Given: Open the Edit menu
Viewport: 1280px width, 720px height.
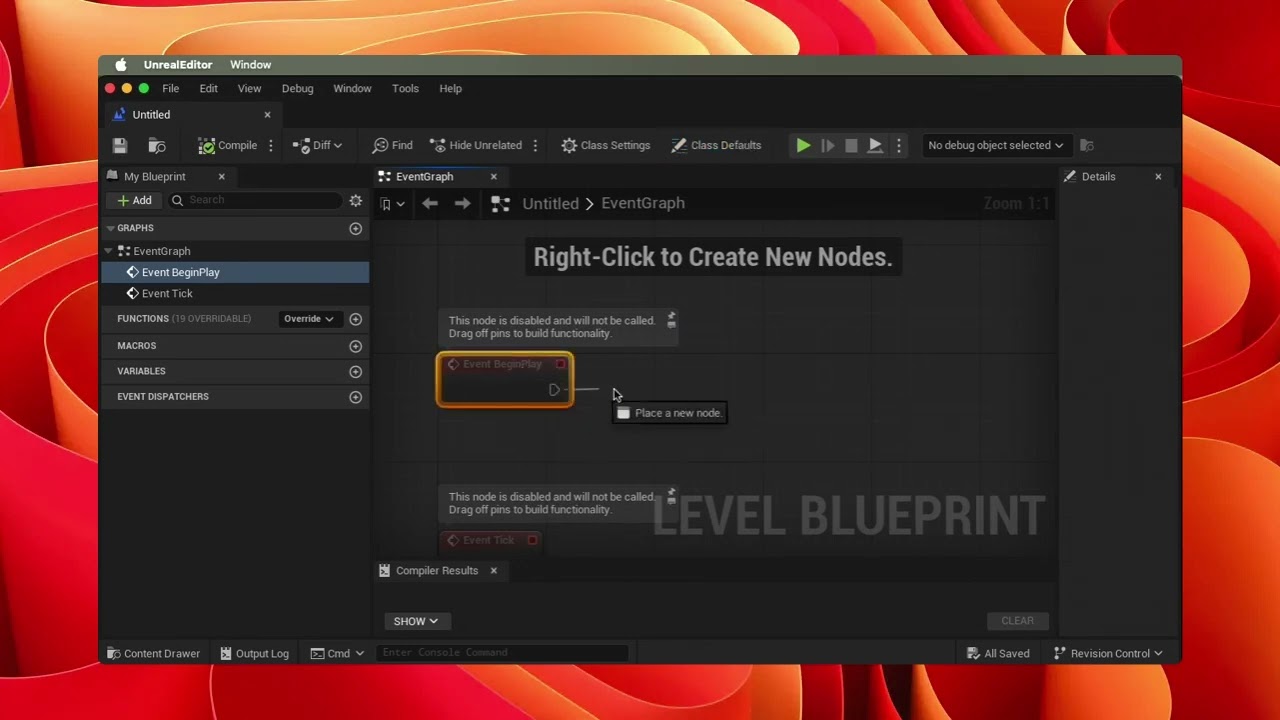Looking at the screenshot, I should (x=208, y=89).
